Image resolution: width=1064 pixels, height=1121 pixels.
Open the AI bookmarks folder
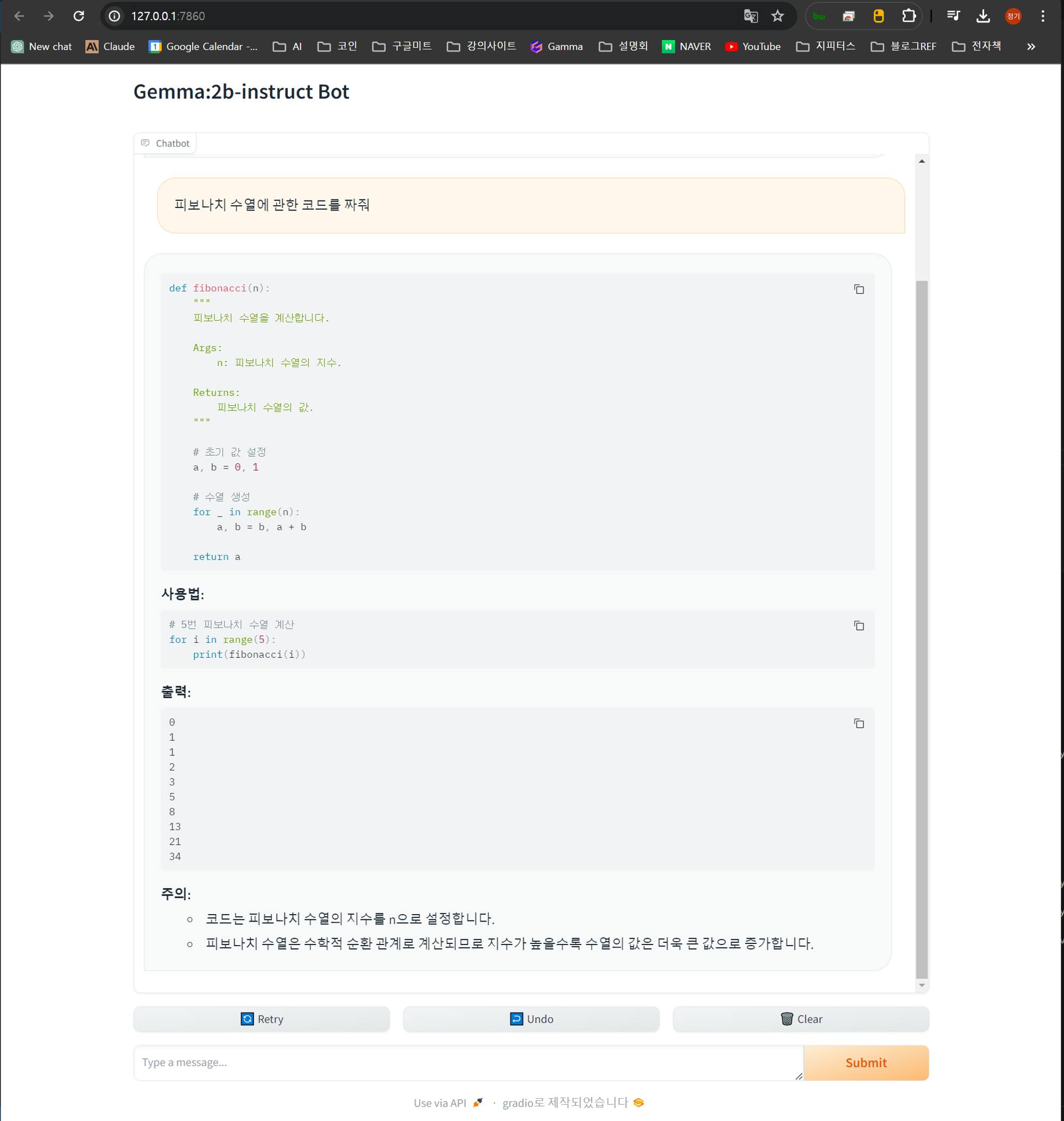pos(287,46)
